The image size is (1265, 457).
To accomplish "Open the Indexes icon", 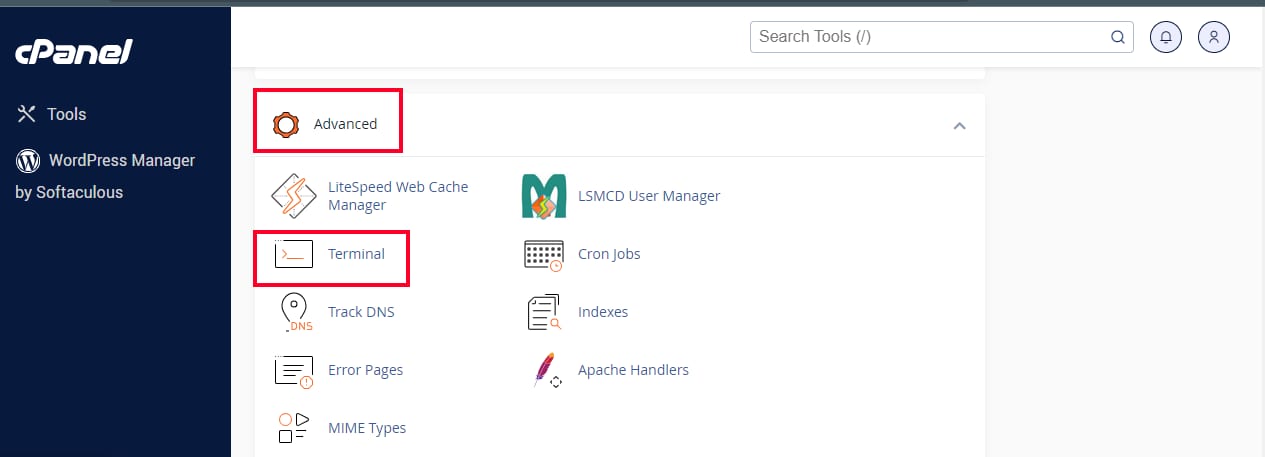I will tap(544, 312).
